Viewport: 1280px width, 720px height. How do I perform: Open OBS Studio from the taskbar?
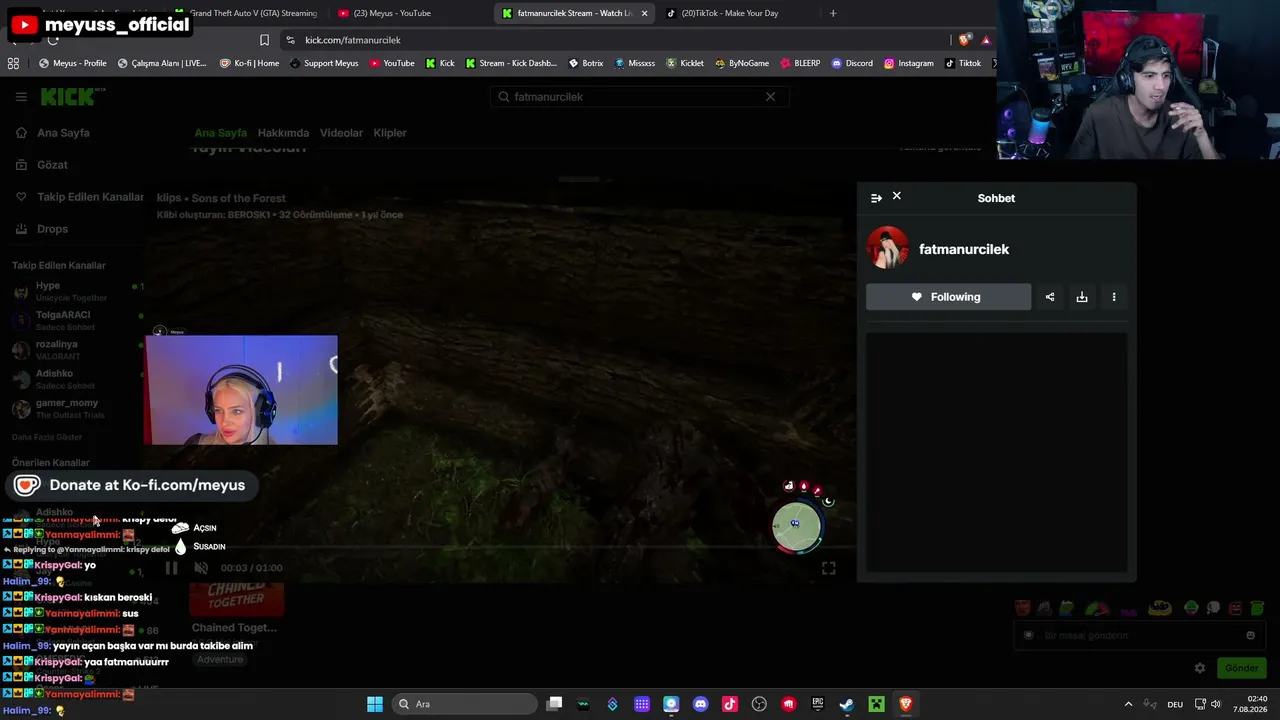[759, 704]
